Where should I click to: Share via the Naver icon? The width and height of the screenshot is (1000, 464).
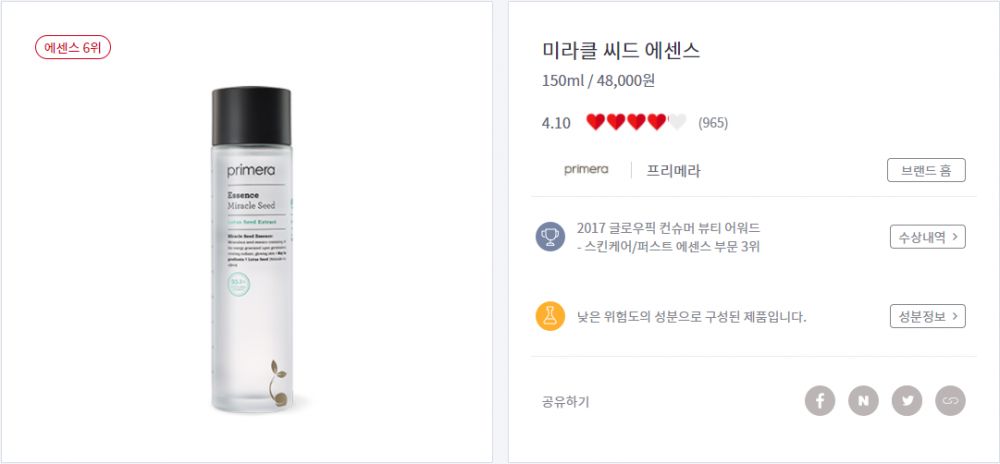click(863, 401)
